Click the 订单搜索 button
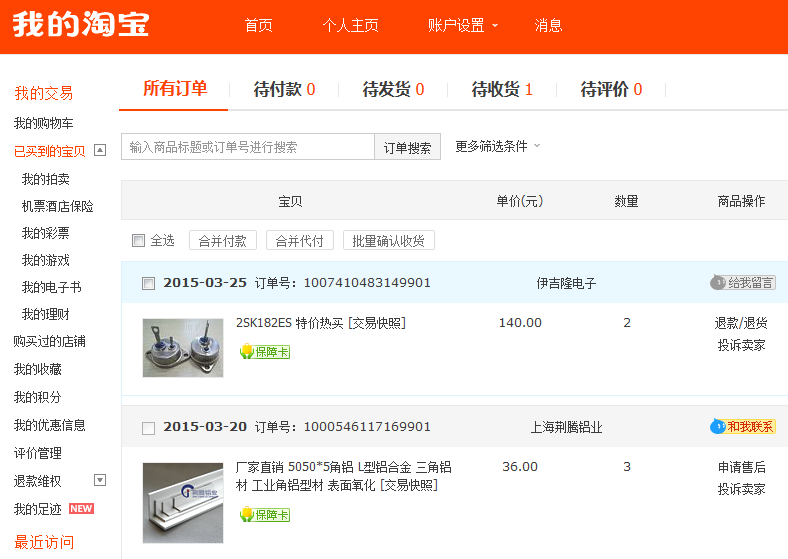 [408, 147]
